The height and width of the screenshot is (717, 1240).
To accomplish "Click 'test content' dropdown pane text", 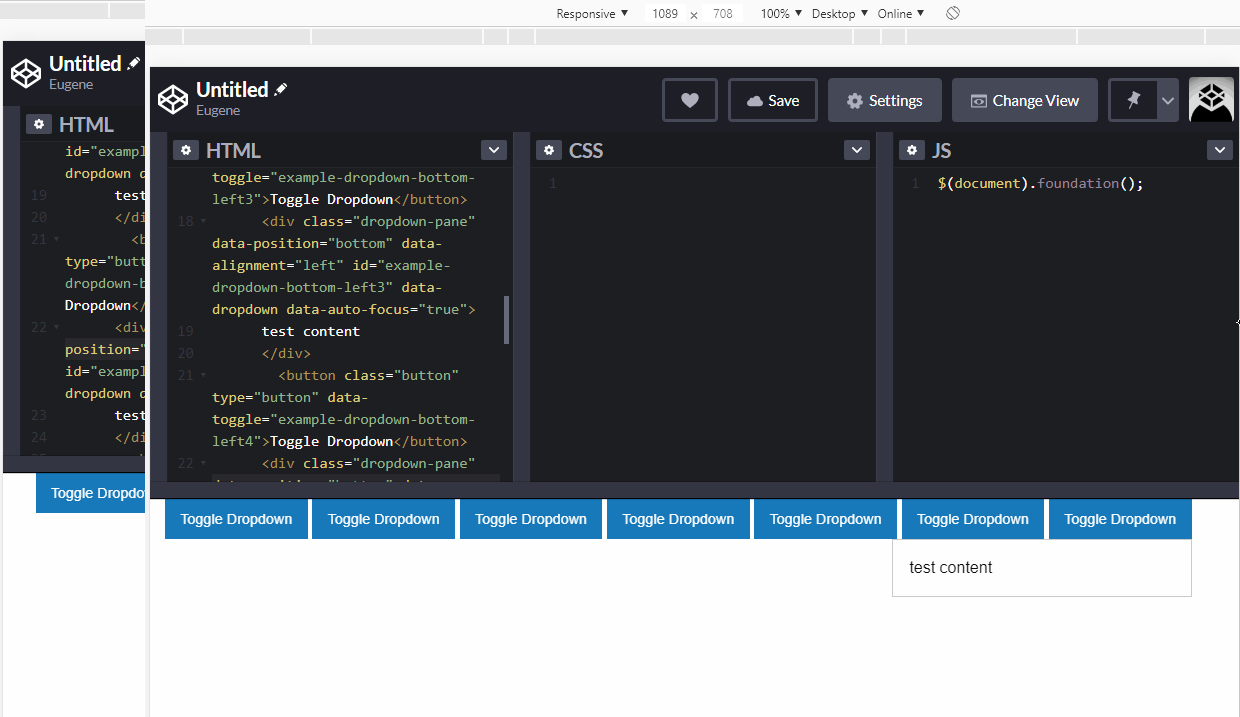I will click(x=951, y=567).
